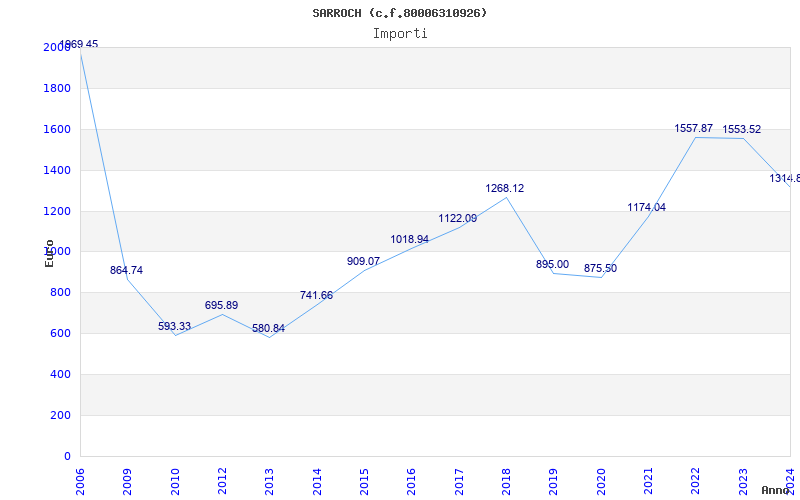This screenshot has height=500, width=800.
Task: Click the y-axis value 400
Action: 60,374
